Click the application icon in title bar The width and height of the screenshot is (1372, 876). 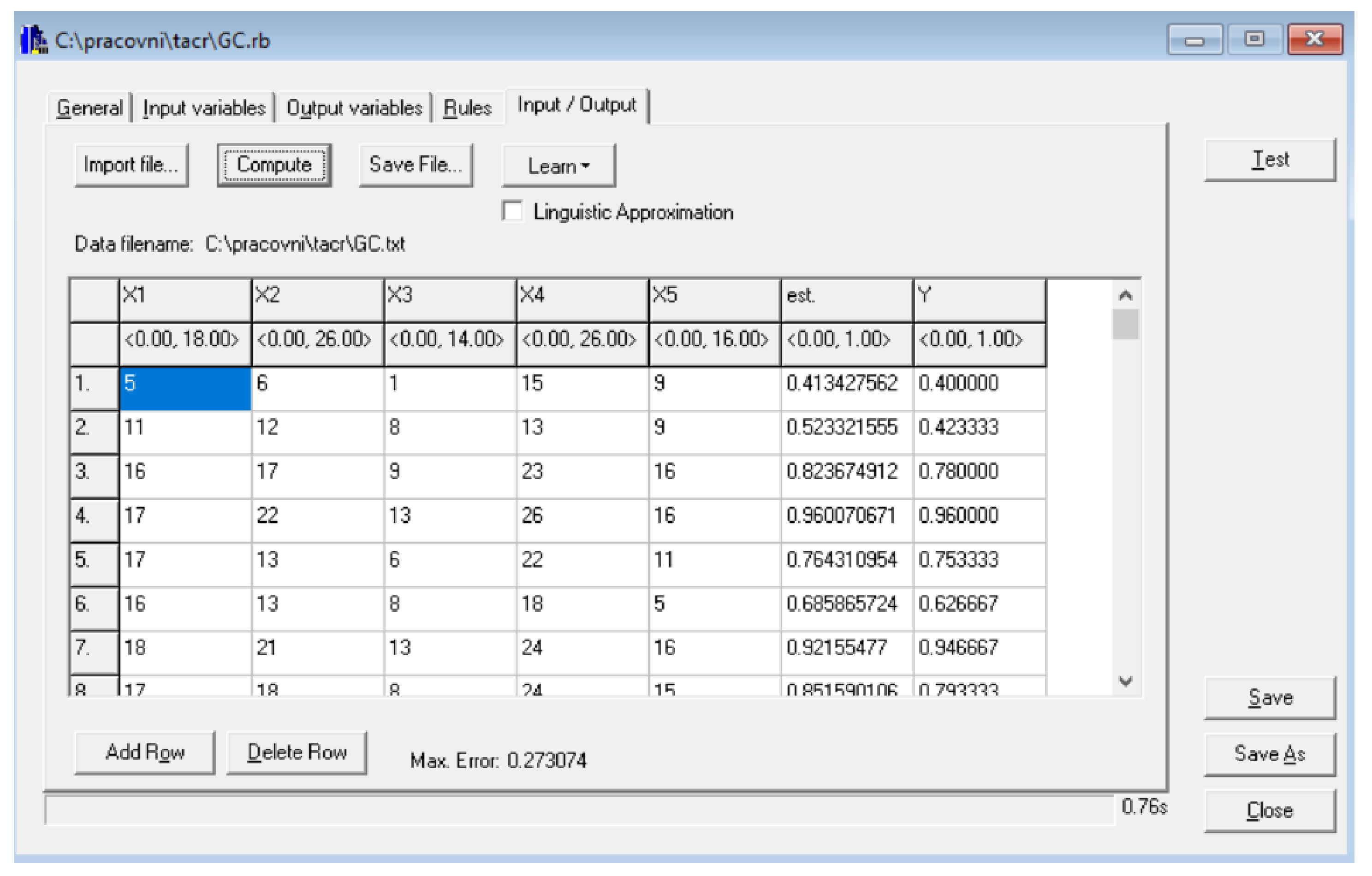(x=34, y=40)
